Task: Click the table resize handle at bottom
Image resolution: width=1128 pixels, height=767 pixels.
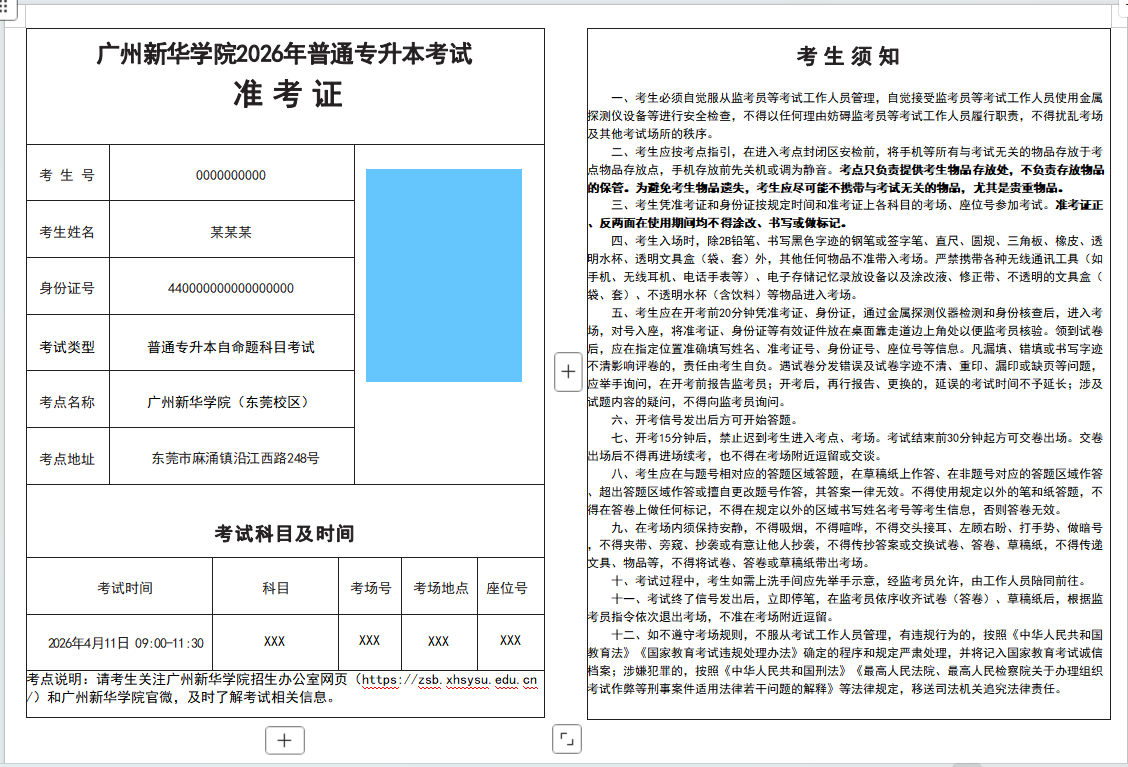Action: [x=567, y=739]
